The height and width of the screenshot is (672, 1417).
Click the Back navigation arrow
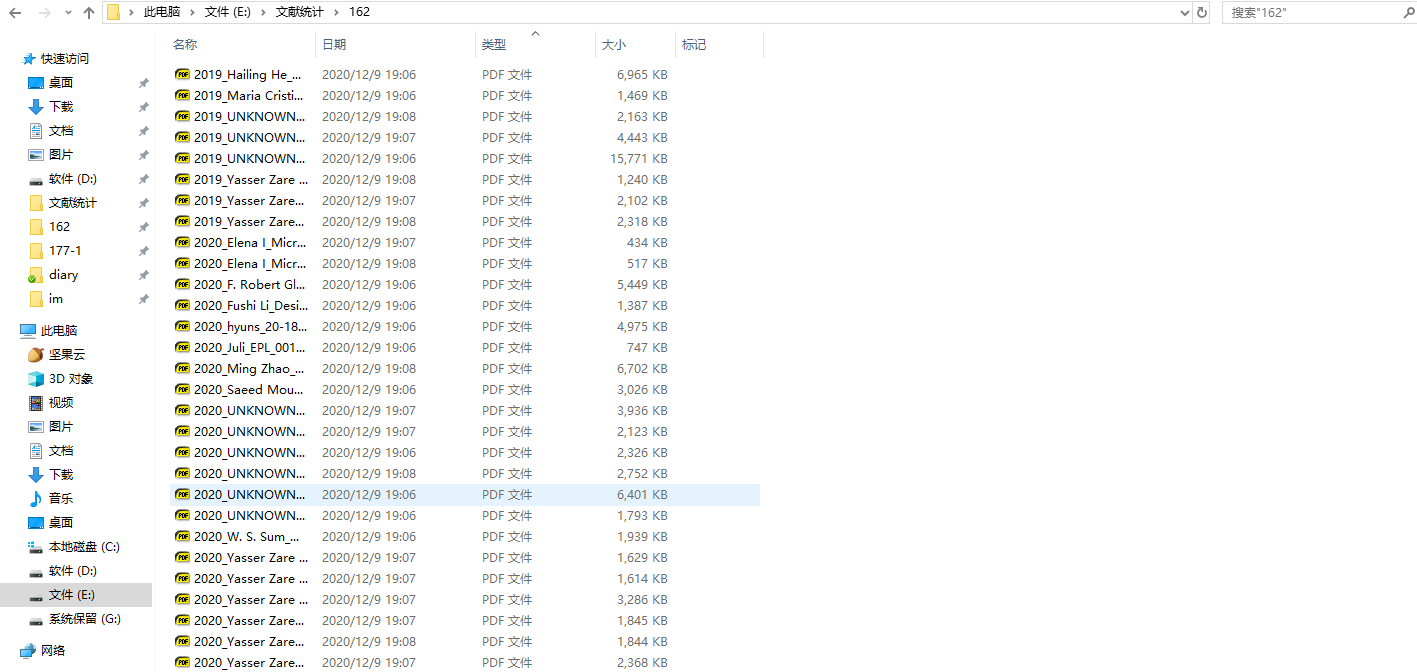click(16, 13)
